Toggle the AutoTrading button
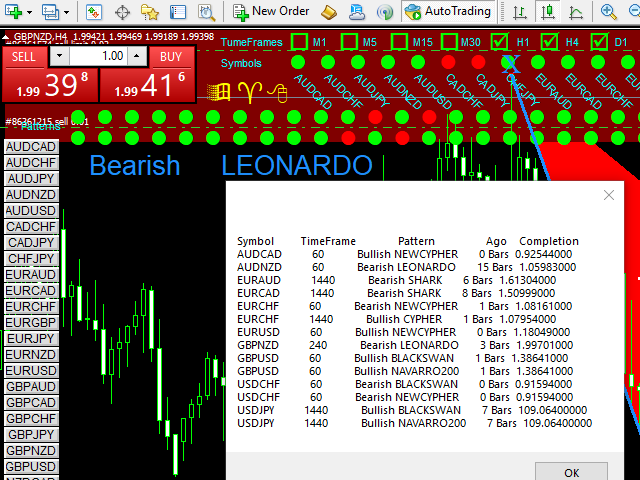 [x=448, y=11]
